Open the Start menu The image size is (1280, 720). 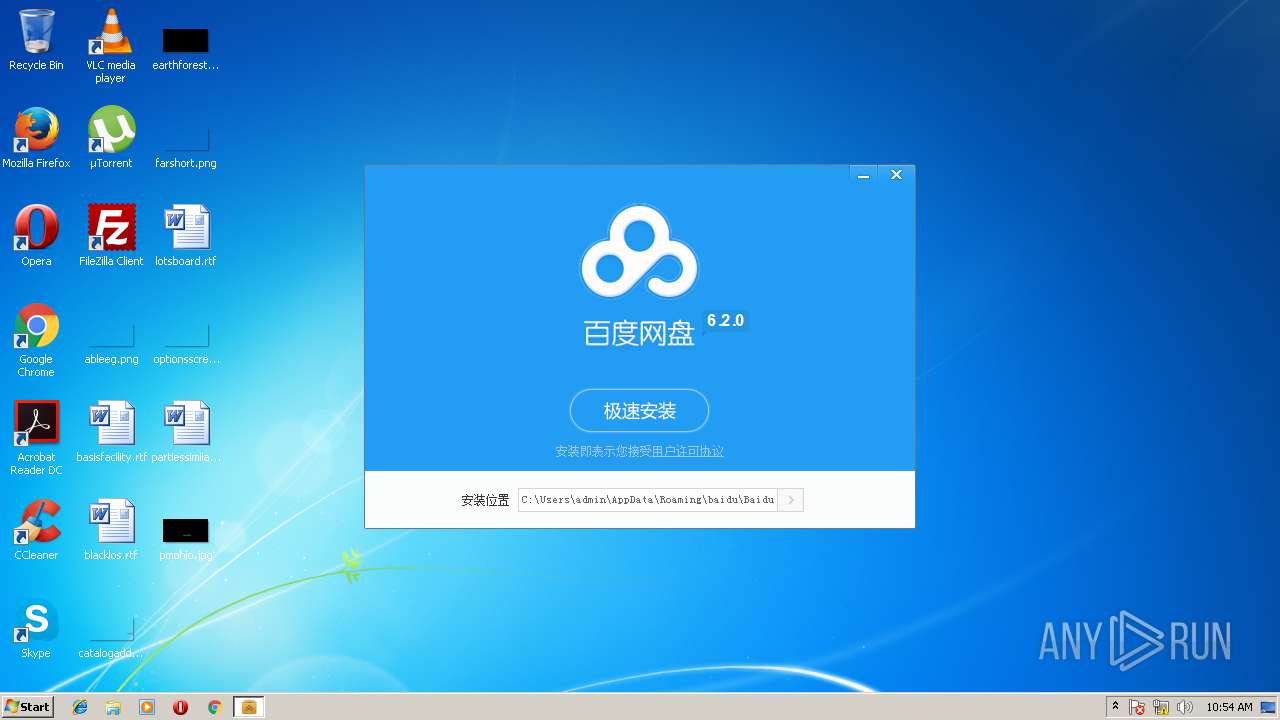[x=28, y=707]
